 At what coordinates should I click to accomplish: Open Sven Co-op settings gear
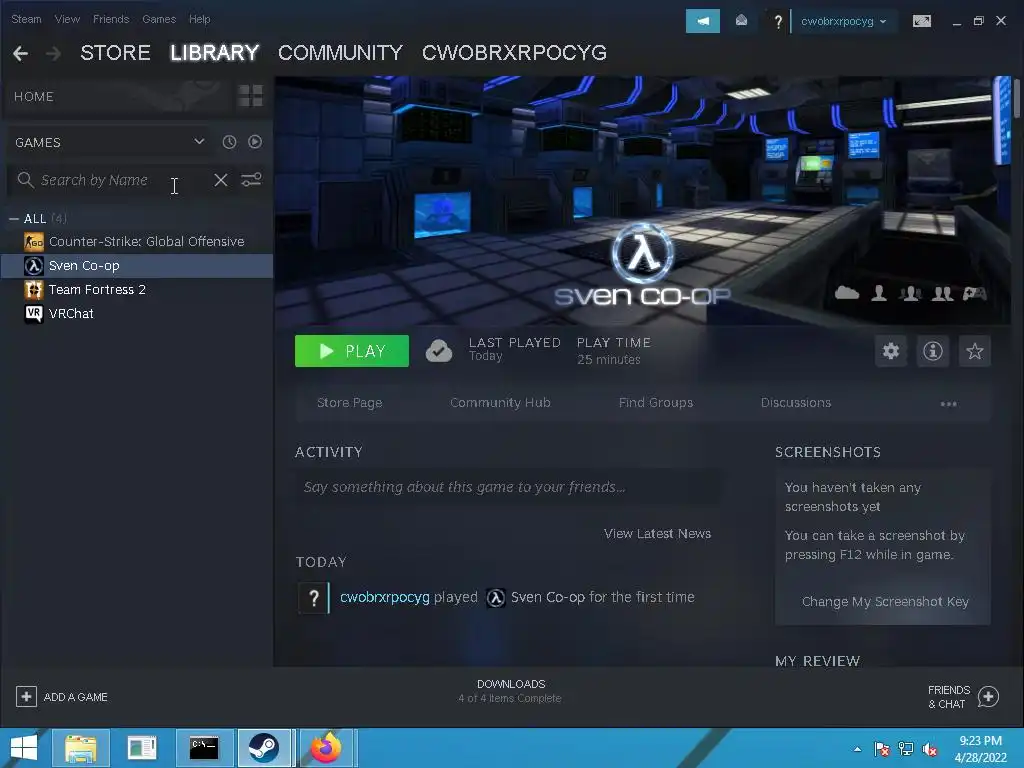tap(891, 351)
